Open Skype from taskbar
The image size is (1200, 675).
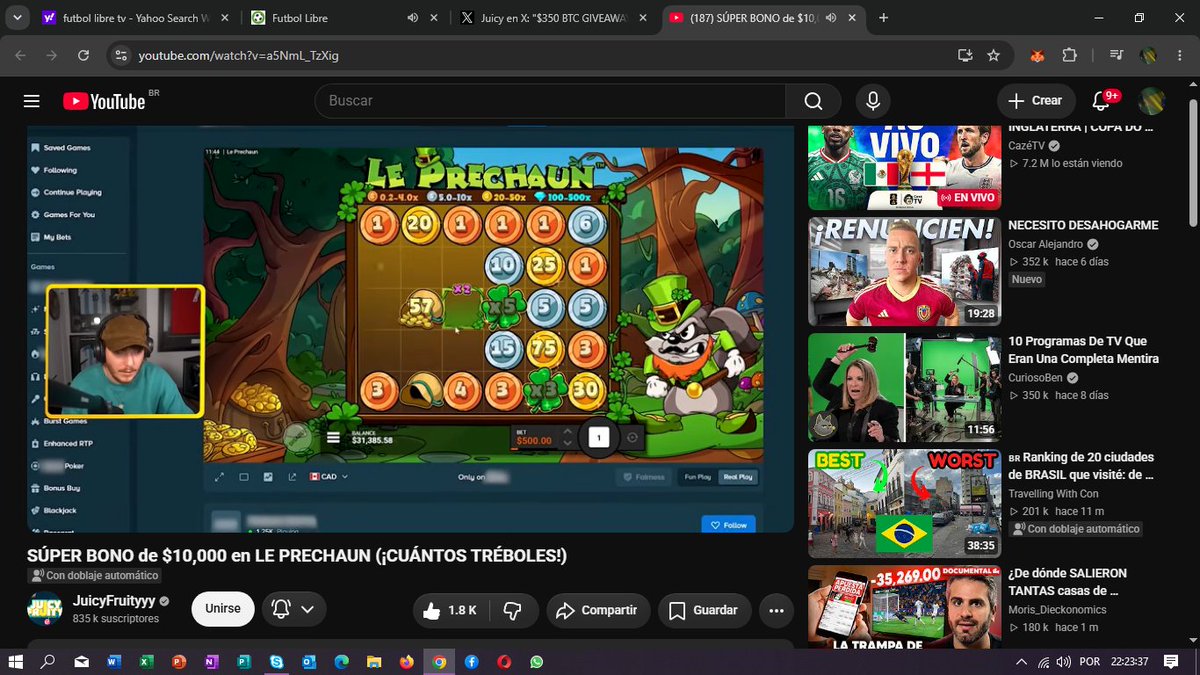click(x=275, y=662)
